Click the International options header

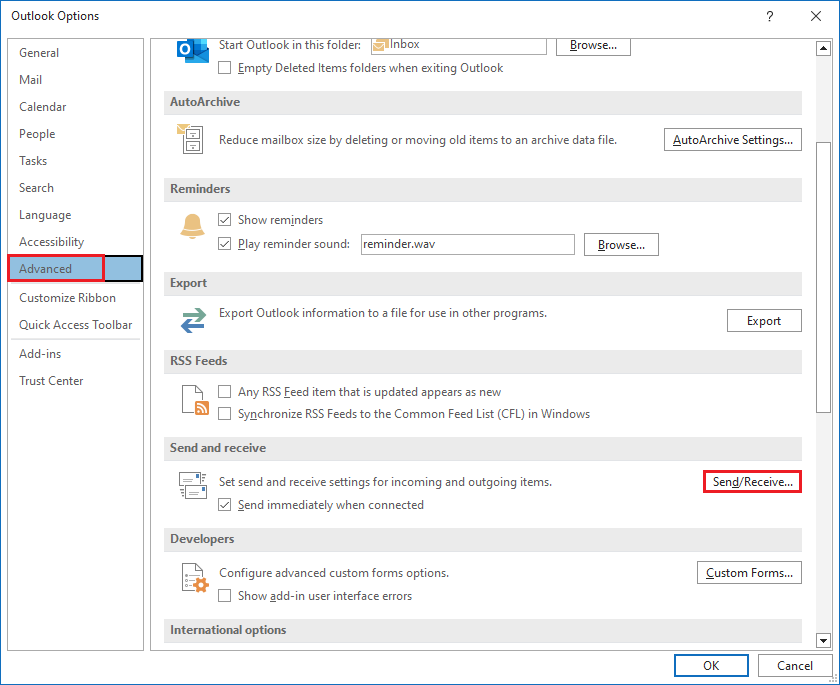pos(483,630)
